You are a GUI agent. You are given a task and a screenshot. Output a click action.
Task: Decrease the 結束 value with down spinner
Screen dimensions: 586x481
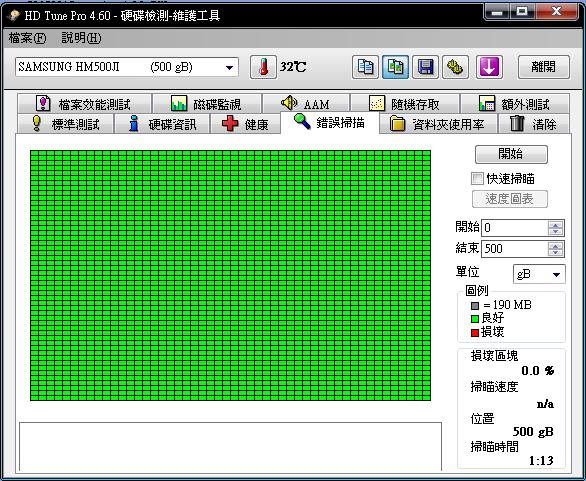click(555, 252)
